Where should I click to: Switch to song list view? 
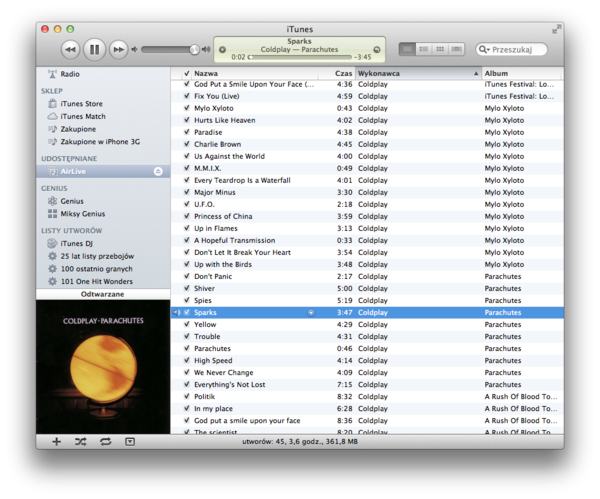click(x=407, y=49)
